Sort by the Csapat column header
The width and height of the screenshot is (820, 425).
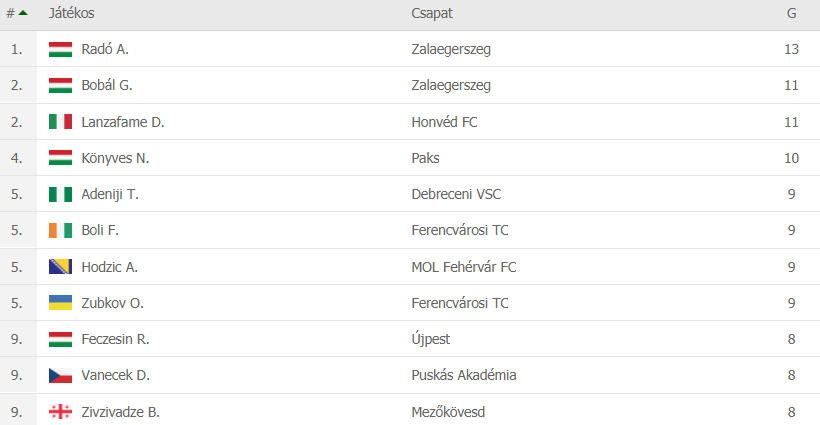tap(432, 13)
